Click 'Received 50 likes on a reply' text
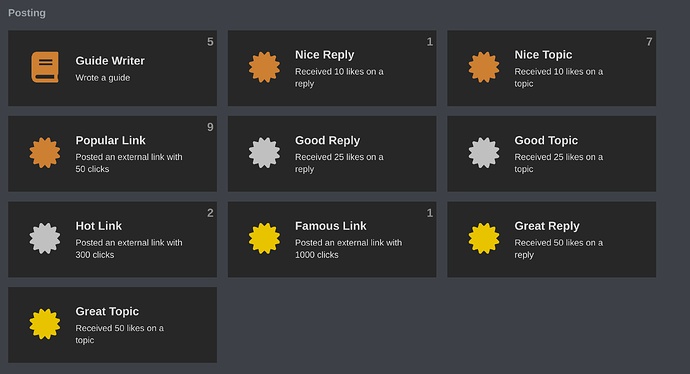Screen dimensions: 690x374 (x=559, y=249)
